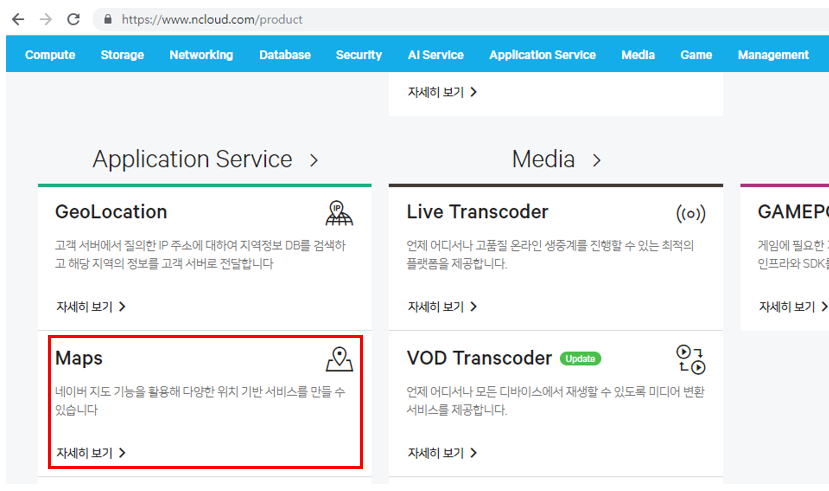Viewport: 829px width, 491px height.
Task: Open the Game nav menu
Action: point(696,54)
